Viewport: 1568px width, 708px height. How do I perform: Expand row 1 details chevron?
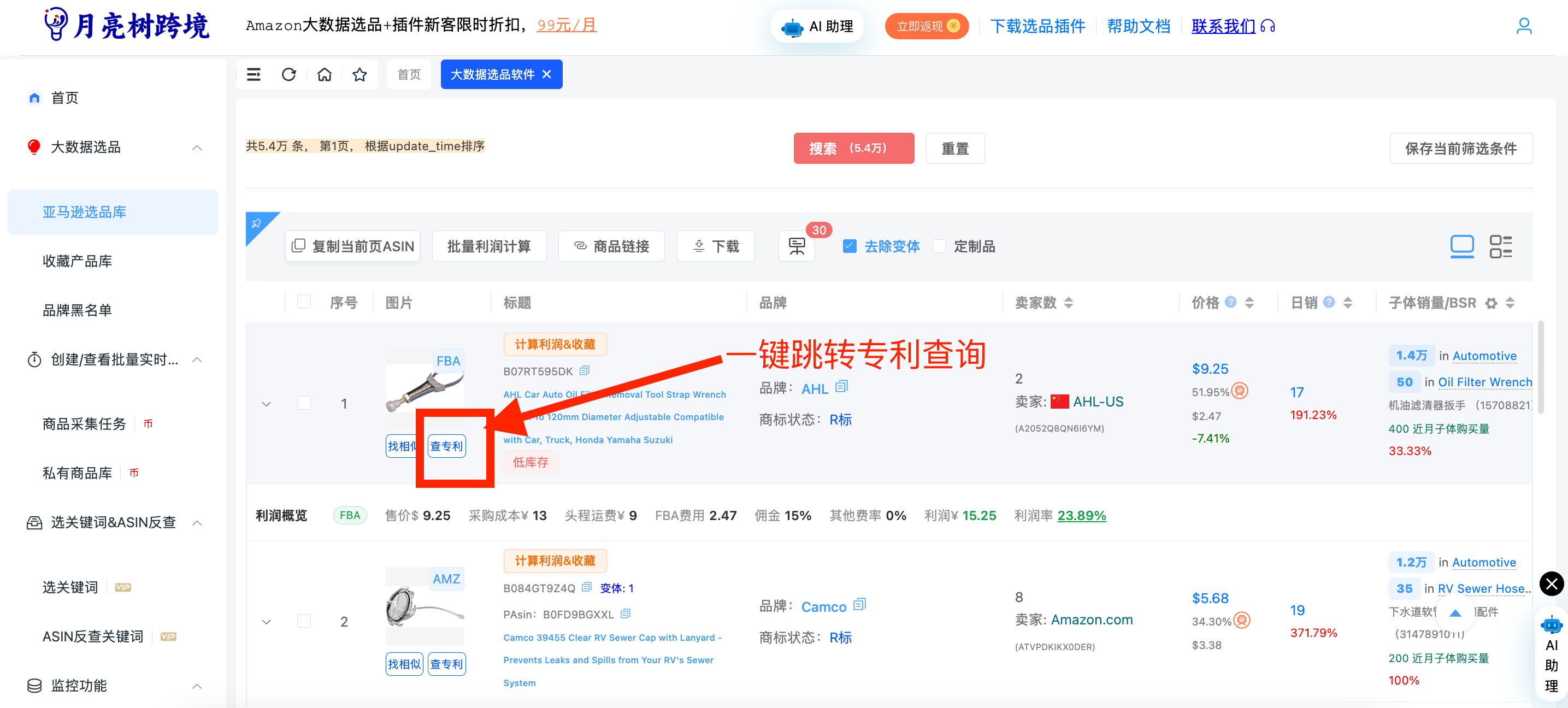[266, 404]
